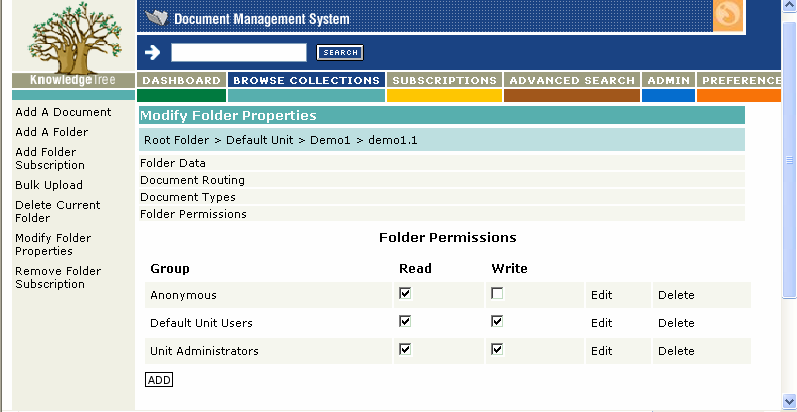The image size is (797, 412).
Task: Expand the Document Routing section
Action: click(192, 180)
